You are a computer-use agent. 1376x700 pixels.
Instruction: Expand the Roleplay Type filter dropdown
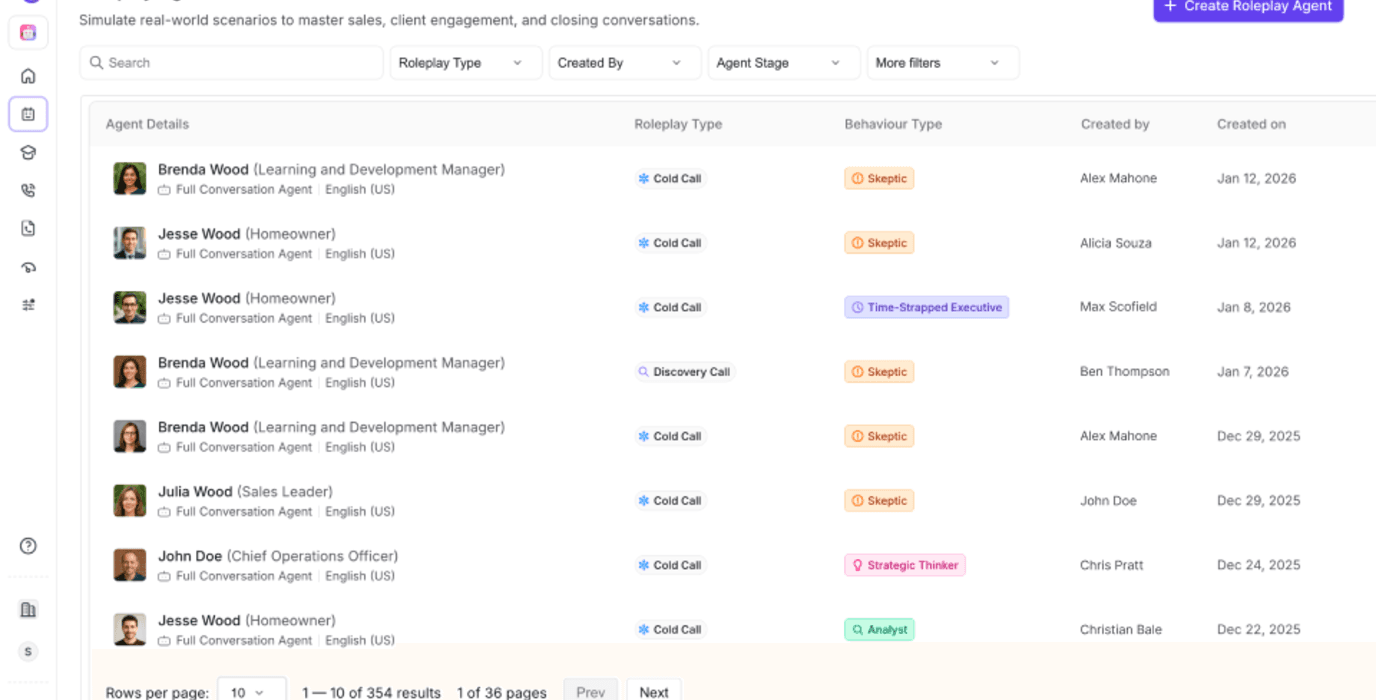tap(465, 63)
